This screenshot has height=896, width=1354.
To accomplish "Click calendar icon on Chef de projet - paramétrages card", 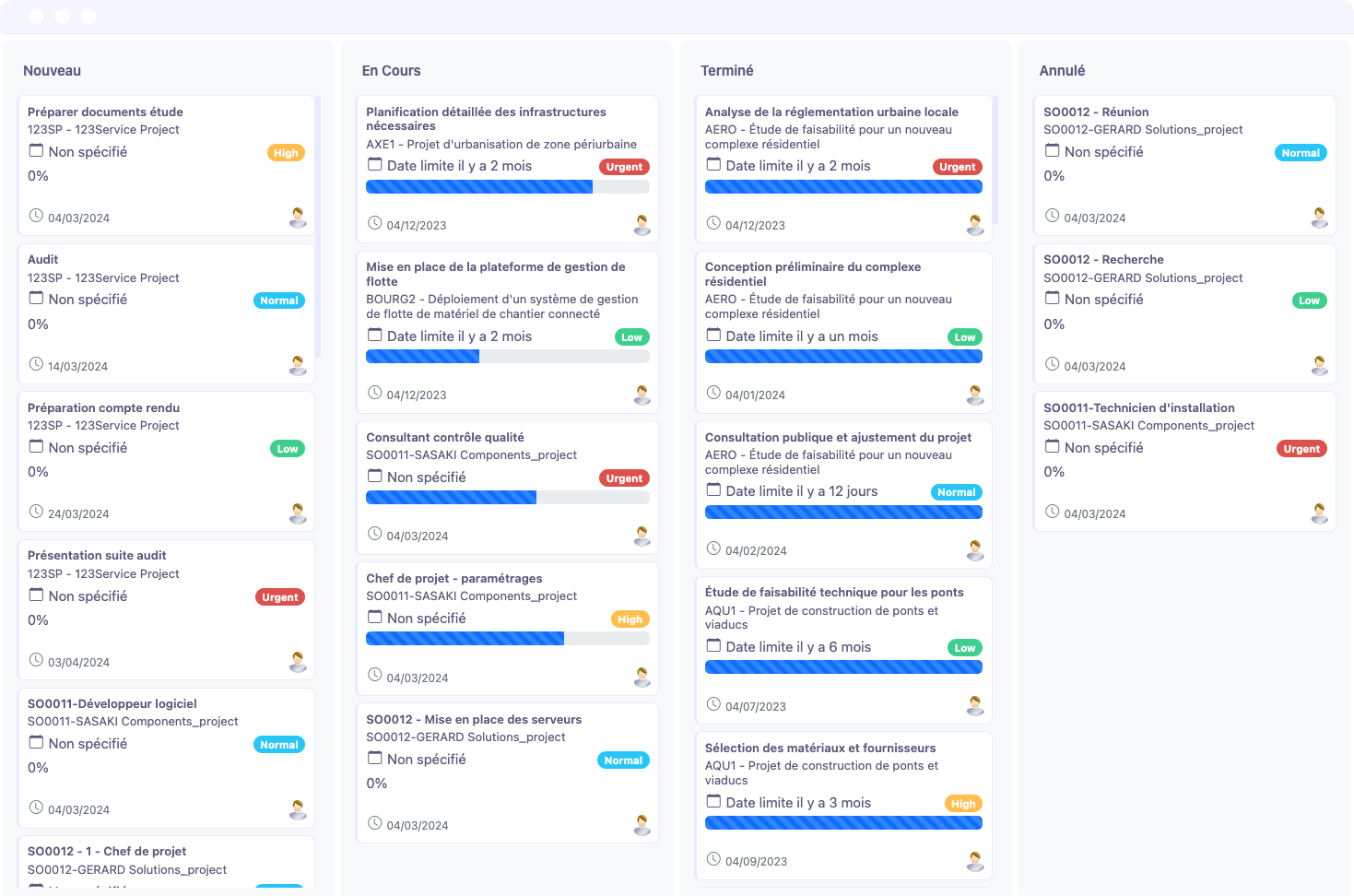I will point(375,618).
